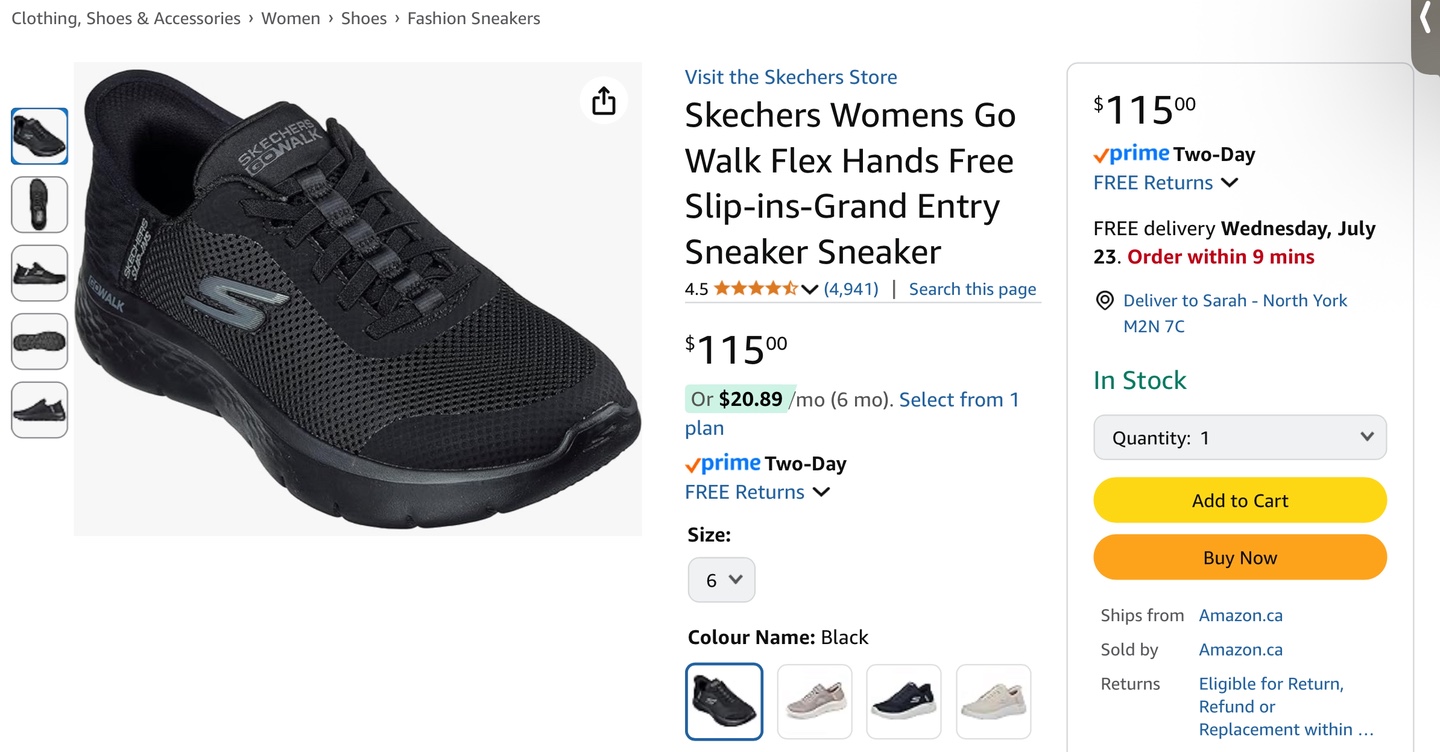1440x752 pixels.
Task: Go to Fashion Sneakers breadcrumb
Action: coord(473,18)
